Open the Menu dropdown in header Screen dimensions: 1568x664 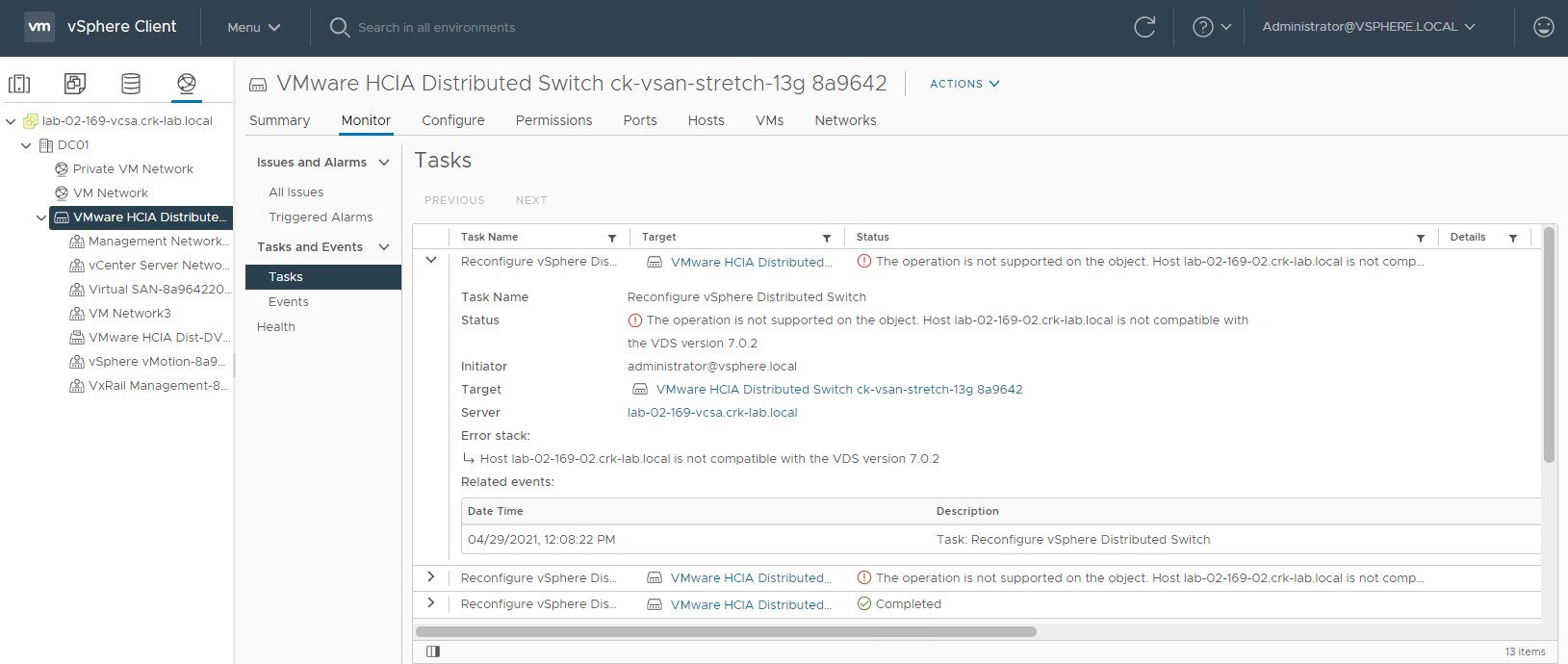pos(254,27)
